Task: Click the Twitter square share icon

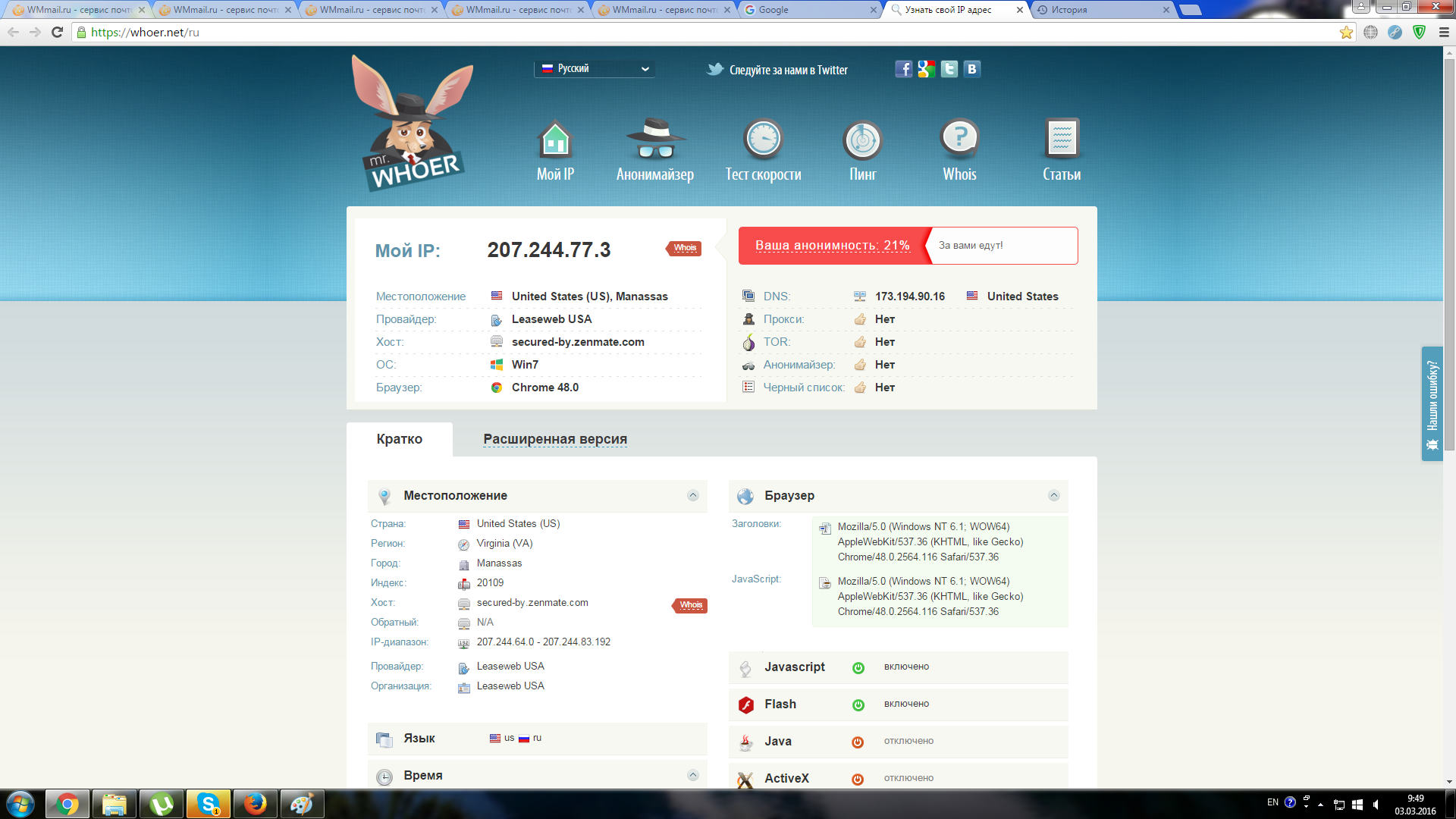Action: [x=949, y=69]
